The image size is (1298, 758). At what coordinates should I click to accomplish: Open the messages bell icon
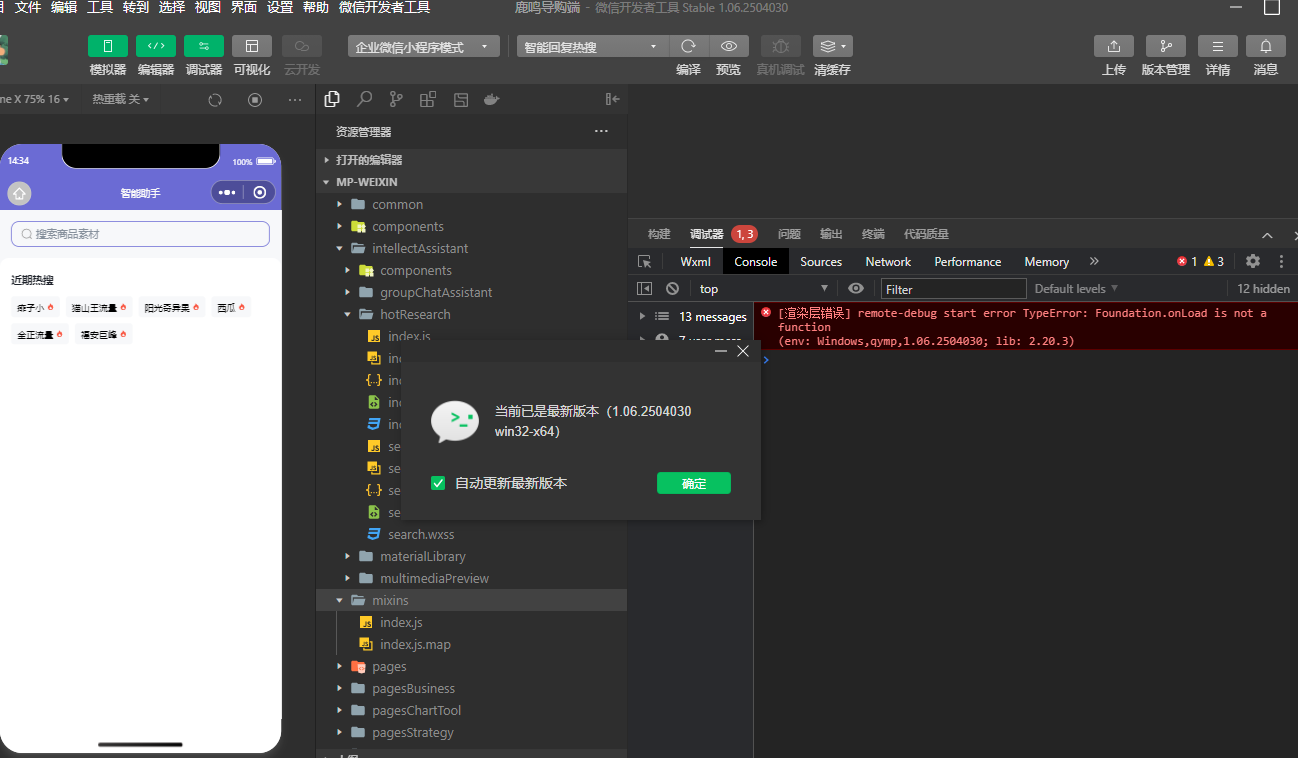[1266, 46]
